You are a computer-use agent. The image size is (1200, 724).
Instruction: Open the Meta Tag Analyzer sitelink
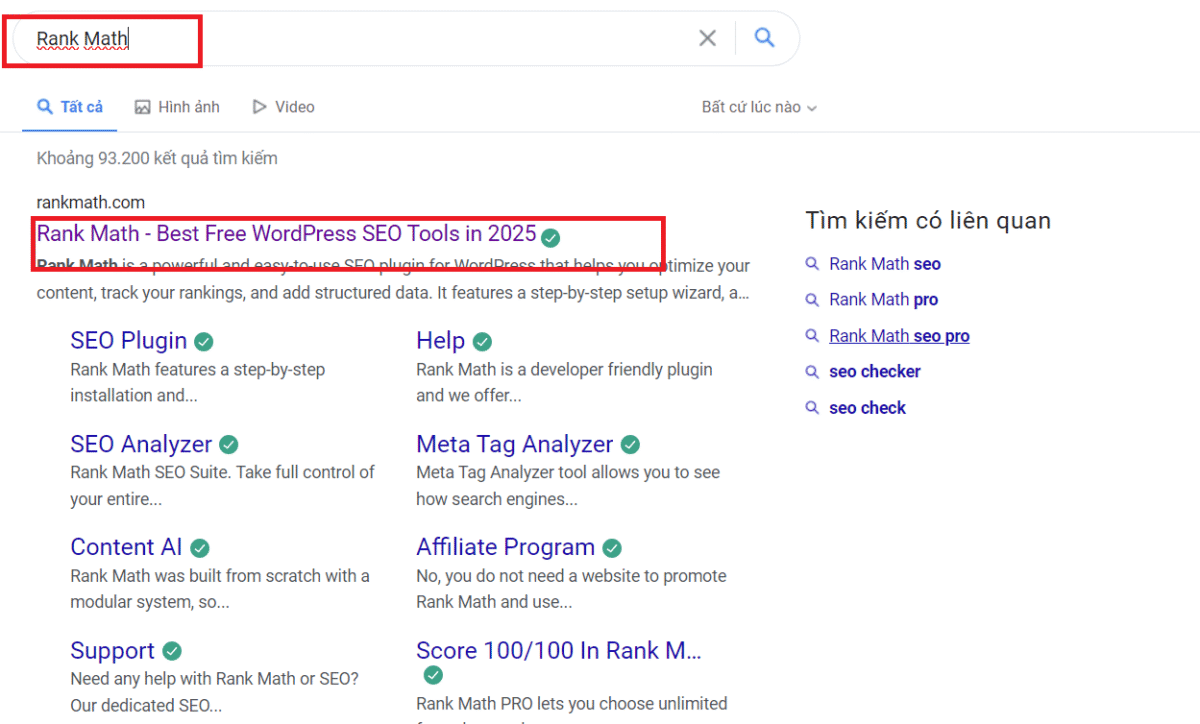pyautogui.click(x=514, y=444)
